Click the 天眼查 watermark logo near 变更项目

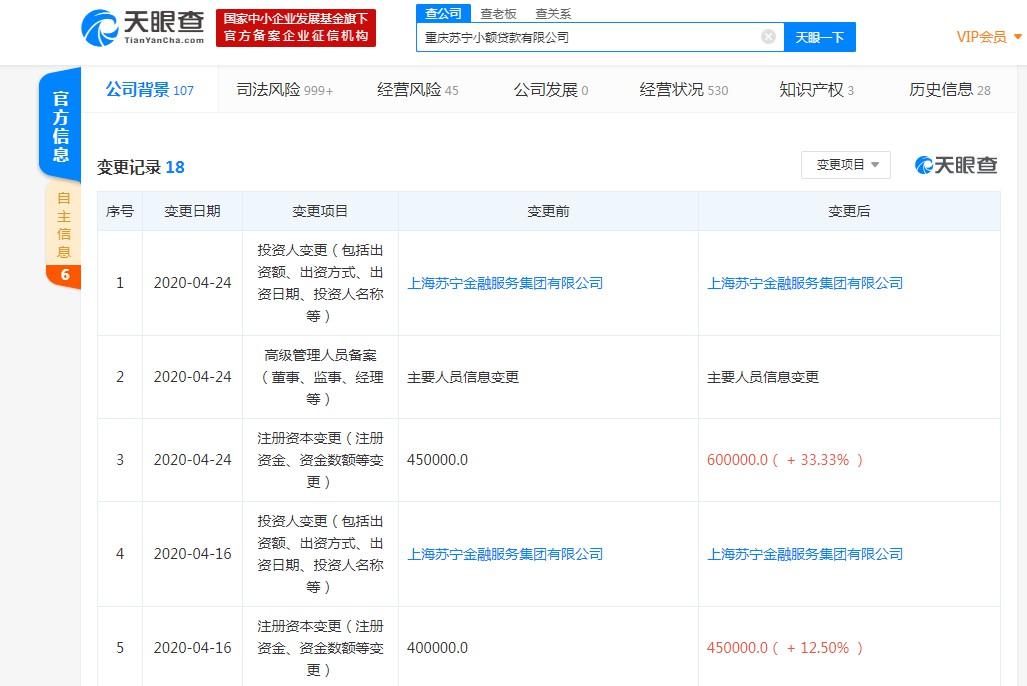point(954,166)
